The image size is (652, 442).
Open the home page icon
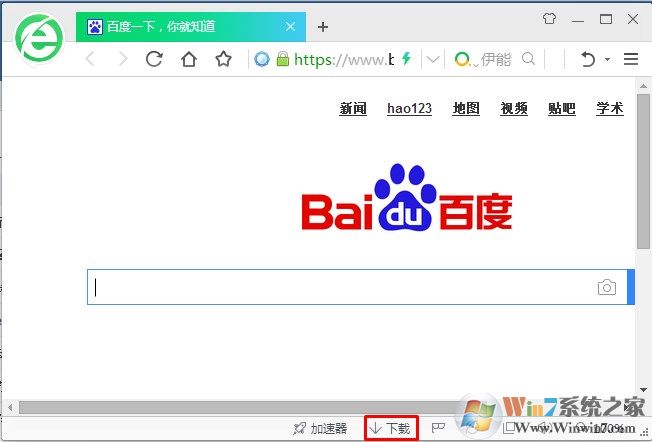click(x=189, y=59)
